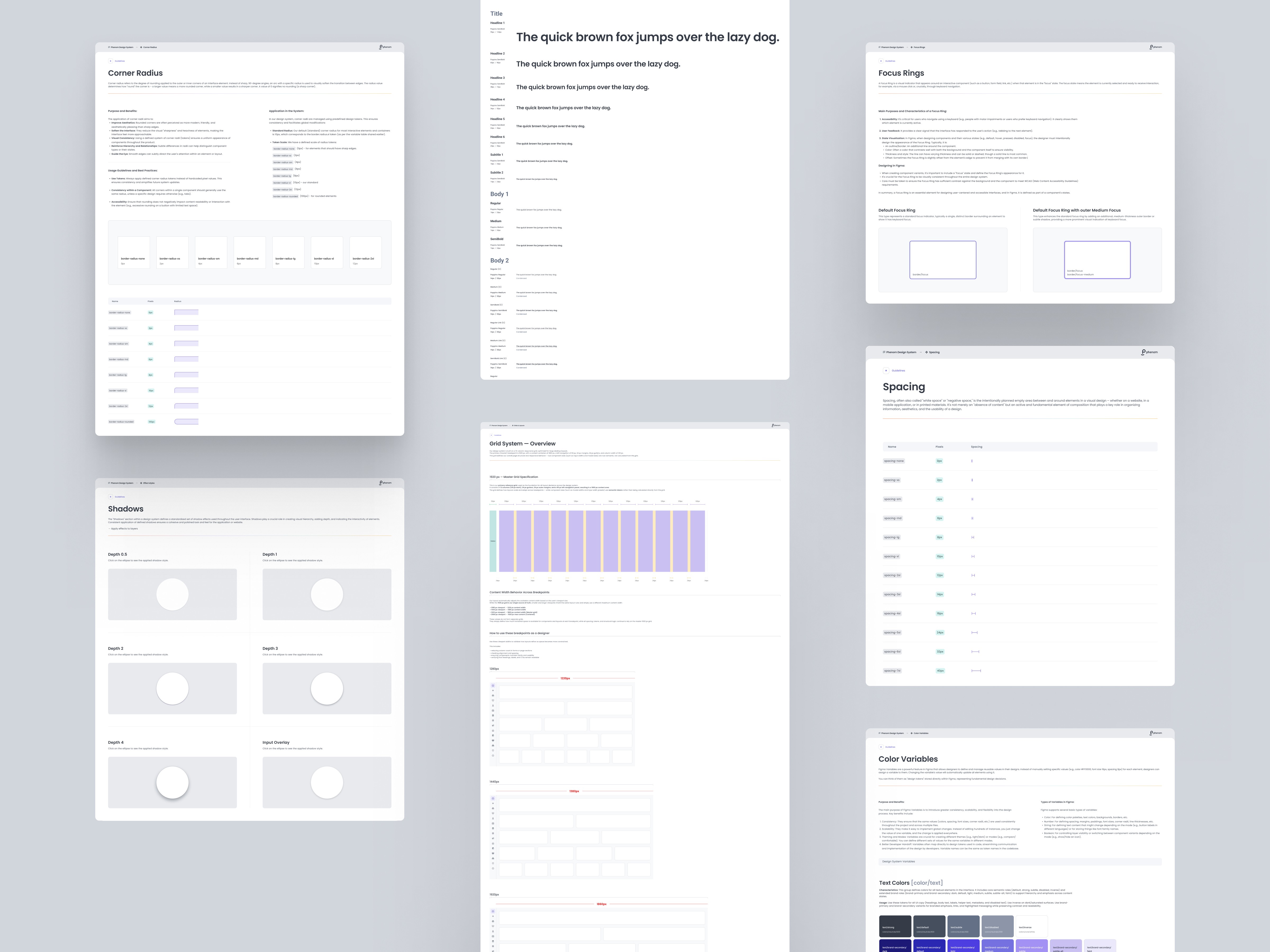Click the Guidelines star icon in Color Variables frame
The height and width of the screenshot is (952, 1270).
(881, 747)
